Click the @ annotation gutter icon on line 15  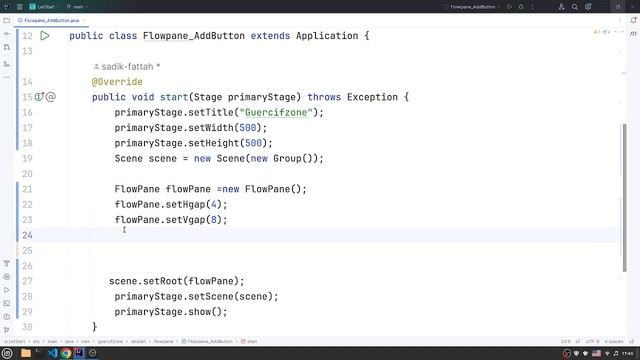[50, 97]
